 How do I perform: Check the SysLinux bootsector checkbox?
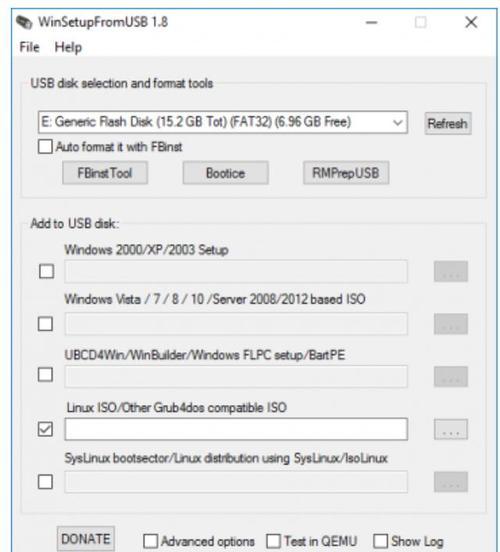pyautogui.click(x=45, y=482)
